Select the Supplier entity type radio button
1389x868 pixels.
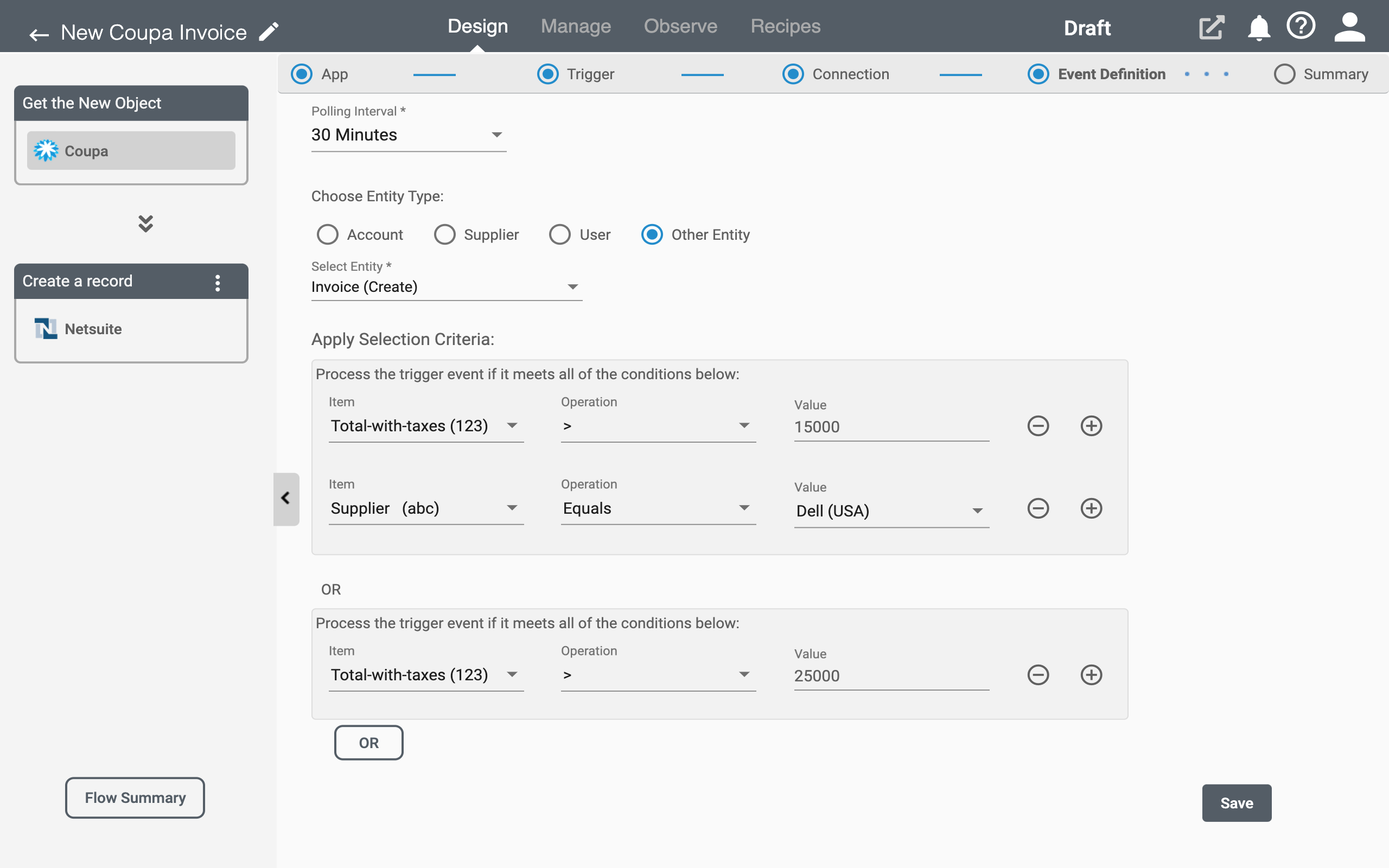[443, 234]
